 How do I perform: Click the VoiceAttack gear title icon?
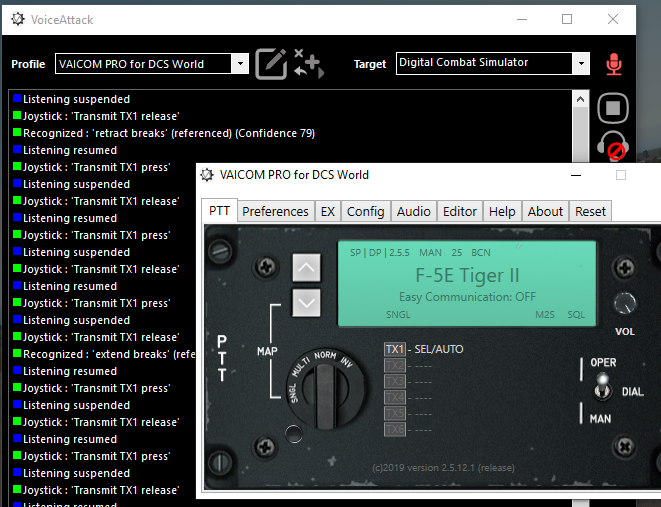coord(18,19)
